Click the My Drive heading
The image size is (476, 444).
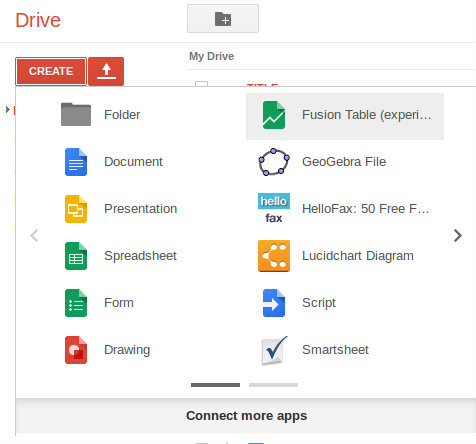click(211, 56)
